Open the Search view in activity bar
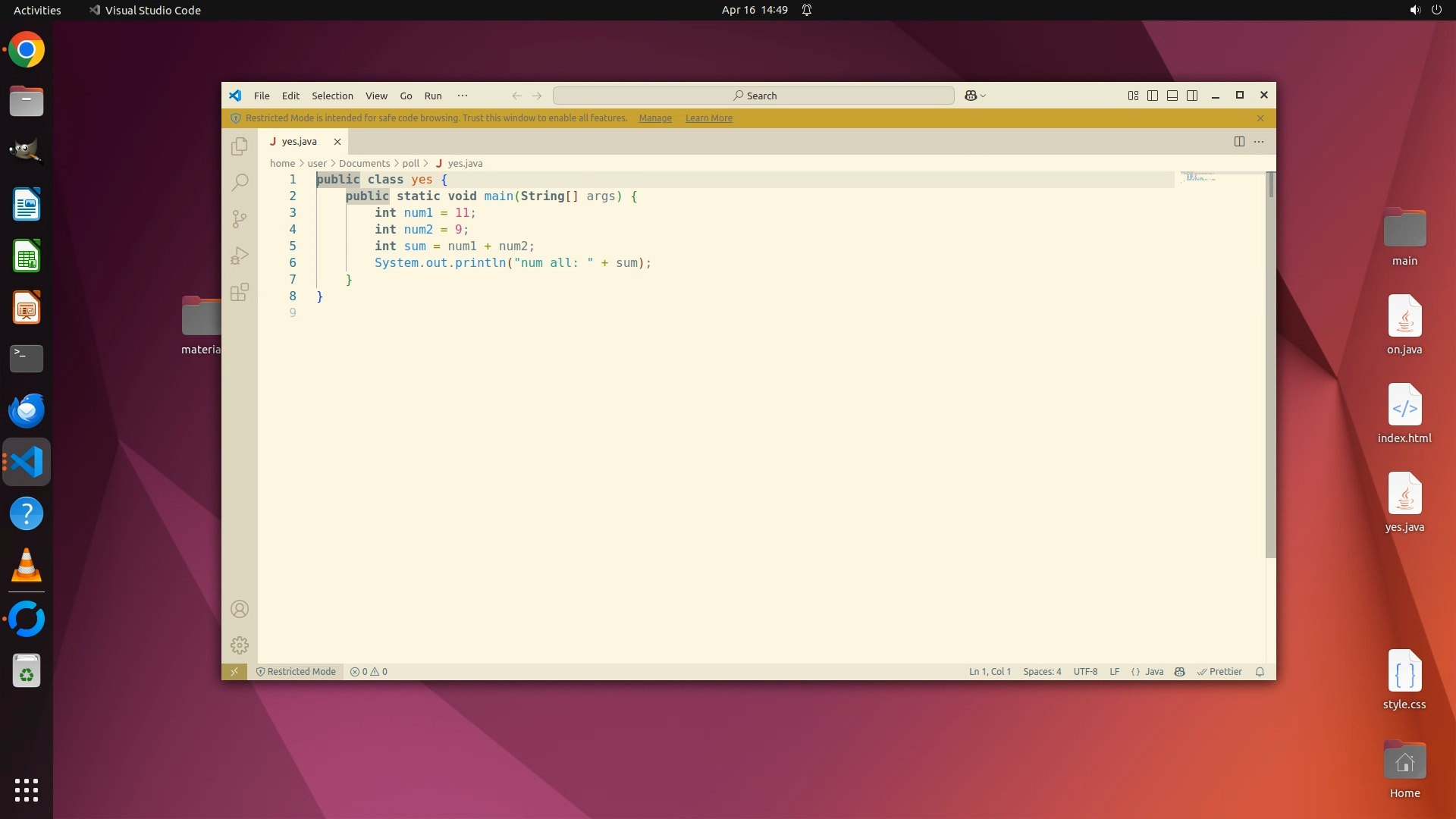 [240, 182]
